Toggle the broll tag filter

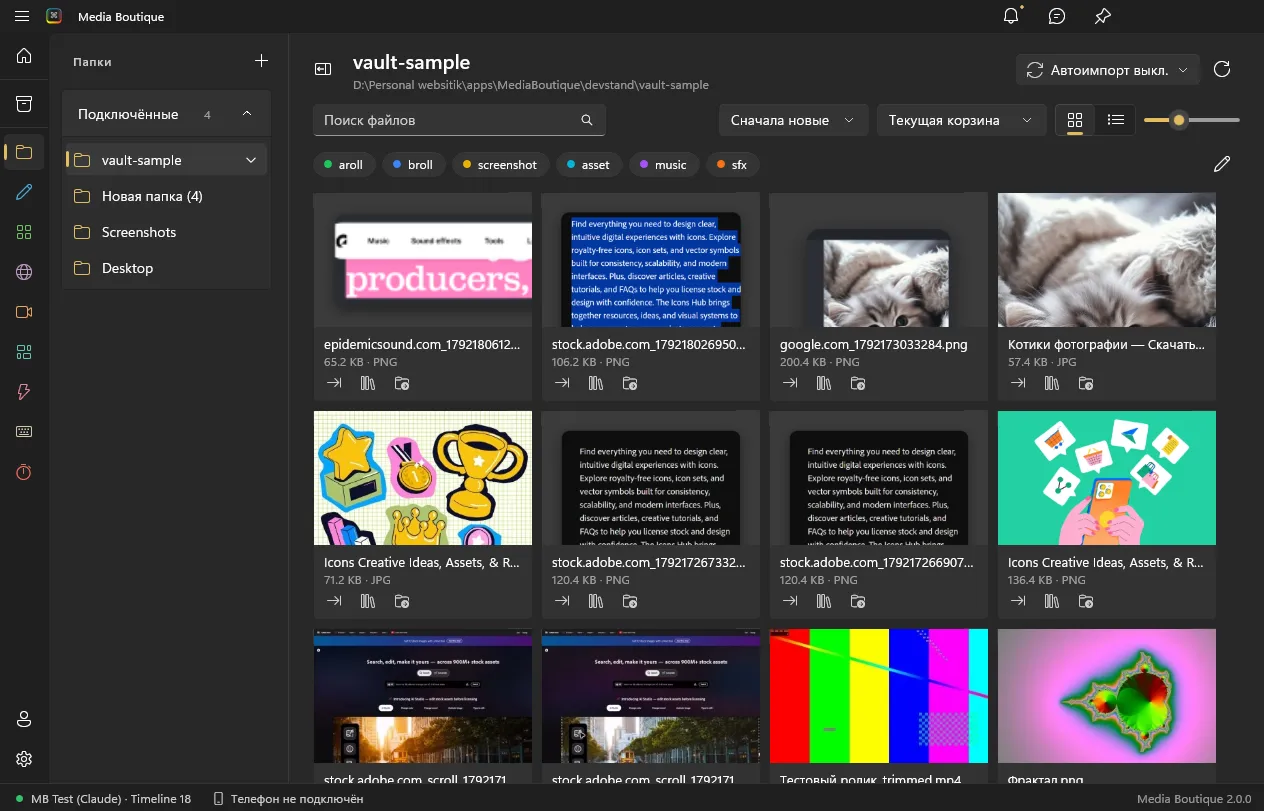(x=412, y=165)
